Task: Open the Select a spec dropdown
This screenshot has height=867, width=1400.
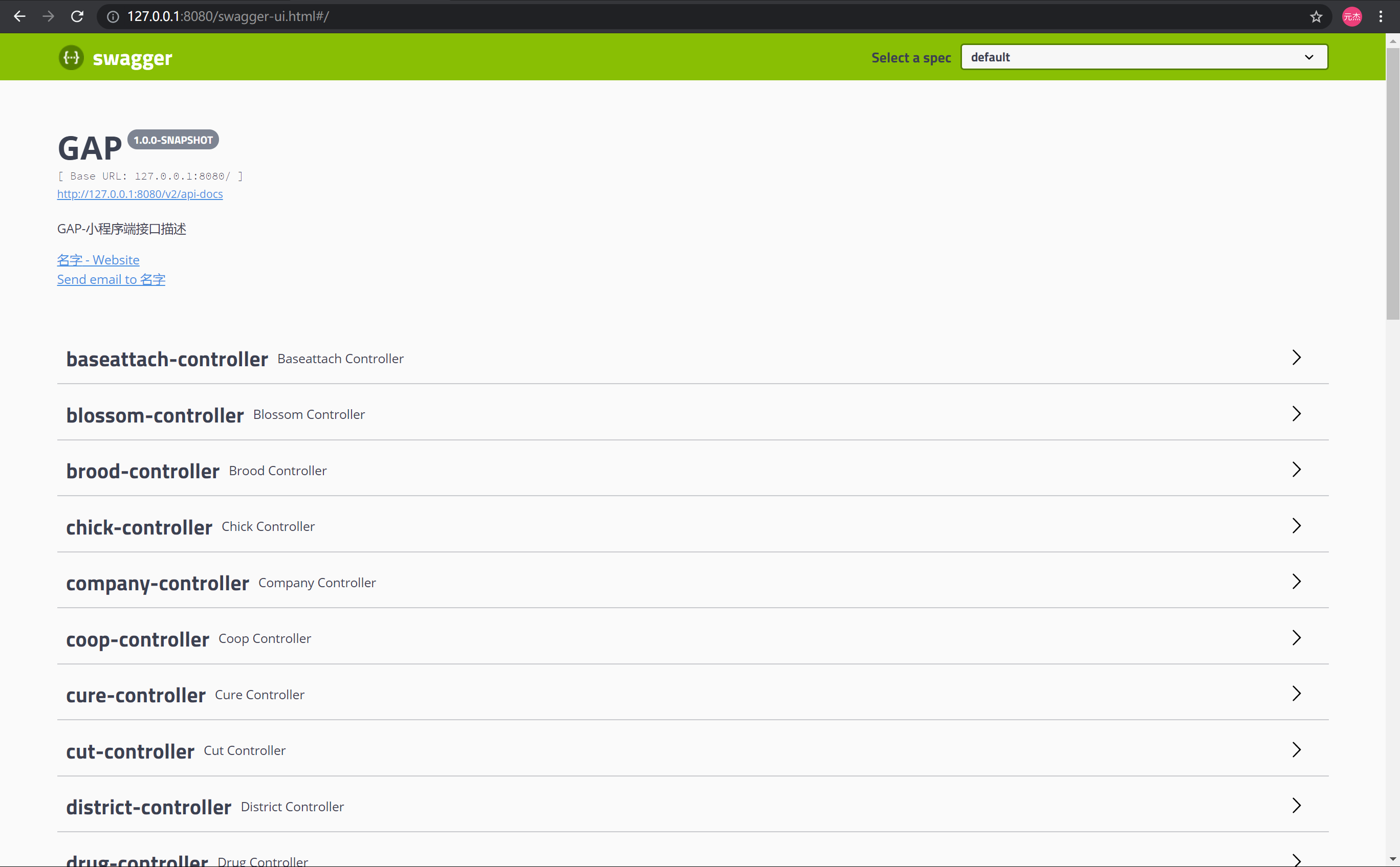Action: point(1144,57)
